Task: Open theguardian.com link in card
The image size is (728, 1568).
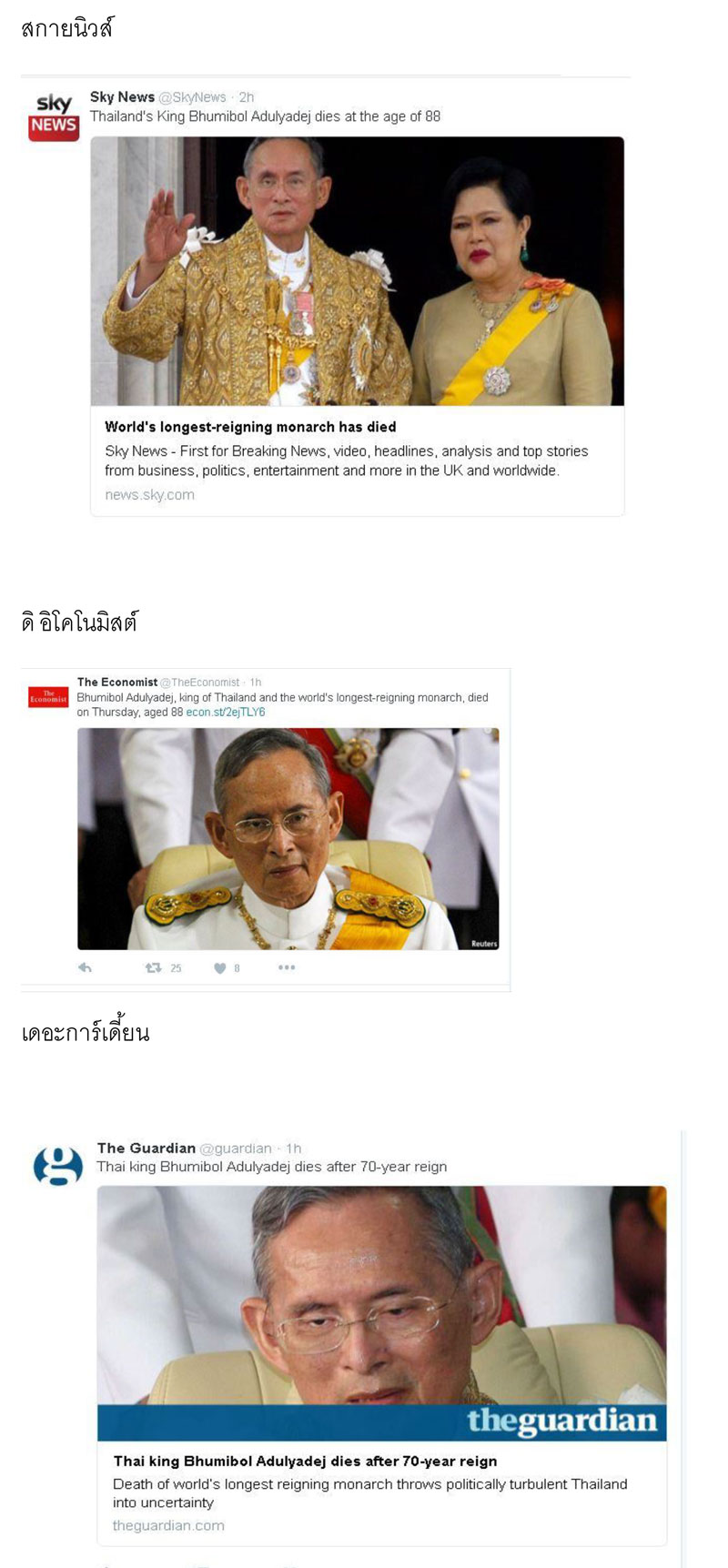Action: point(168,1525)
